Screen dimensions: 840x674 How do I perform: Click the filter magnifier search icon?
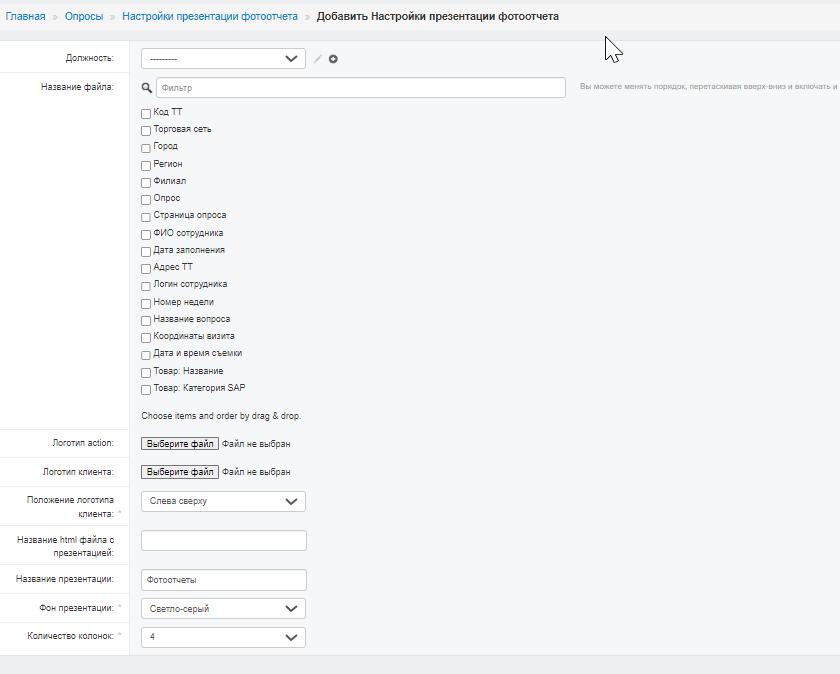(147, 88)
